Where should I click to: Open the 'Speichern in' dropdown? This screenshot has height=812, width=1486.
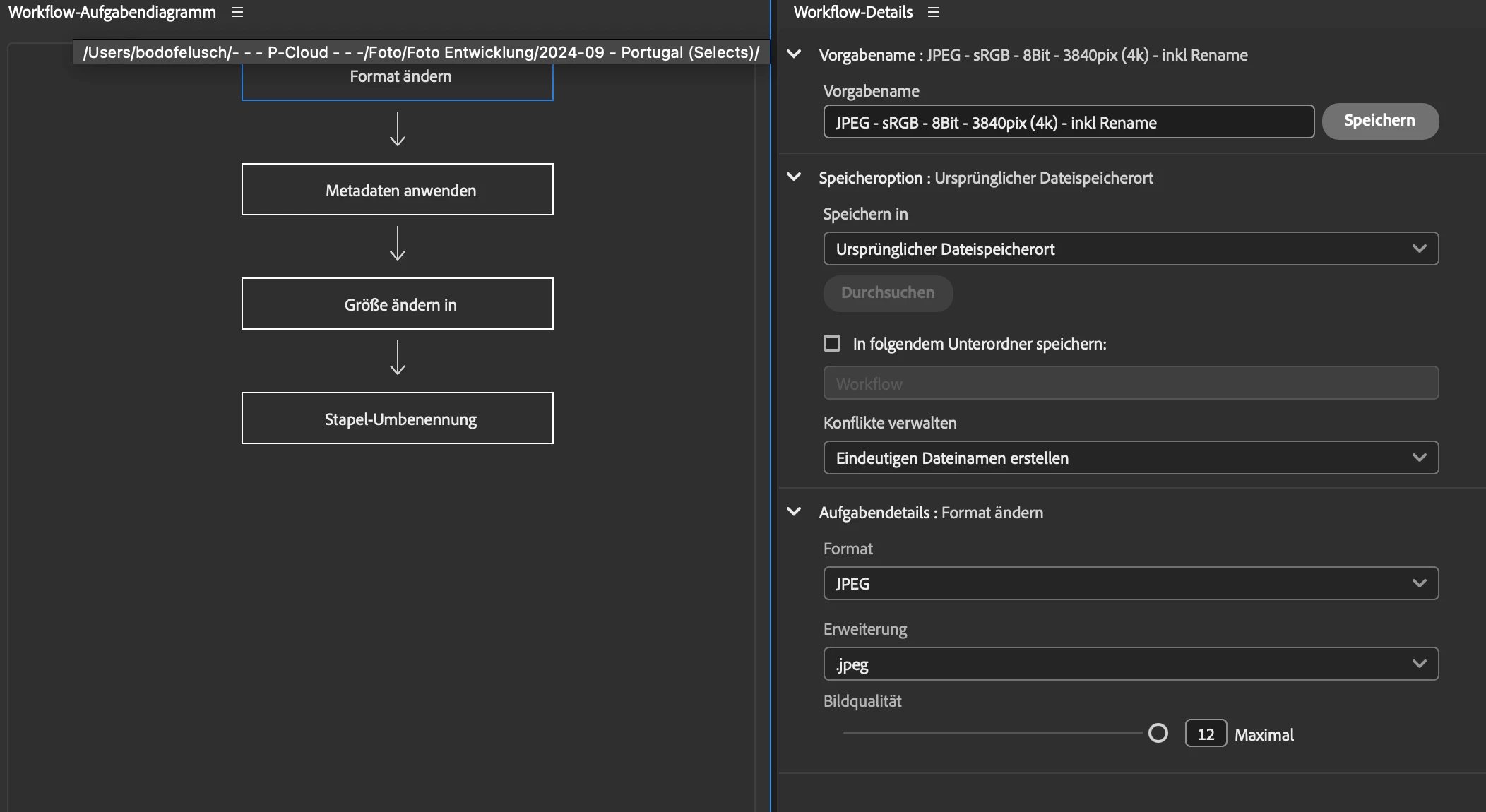1130,249
